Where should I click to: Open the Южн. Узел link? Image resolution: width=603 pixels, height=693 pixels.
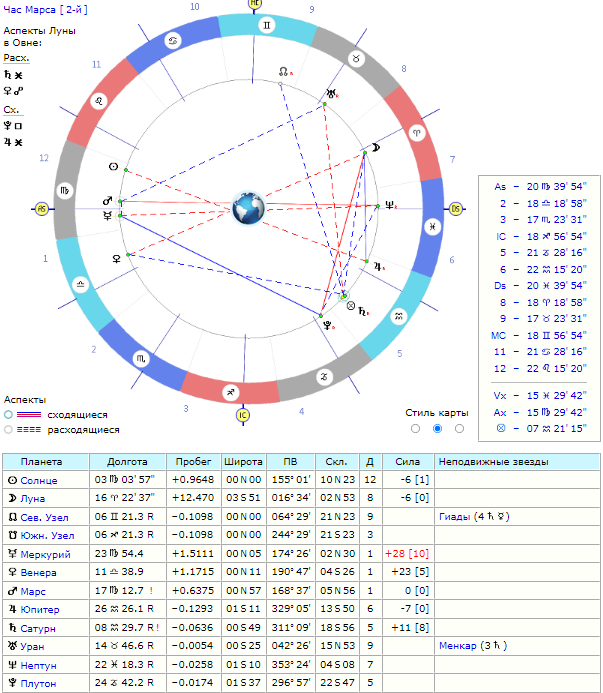point(47,536)
